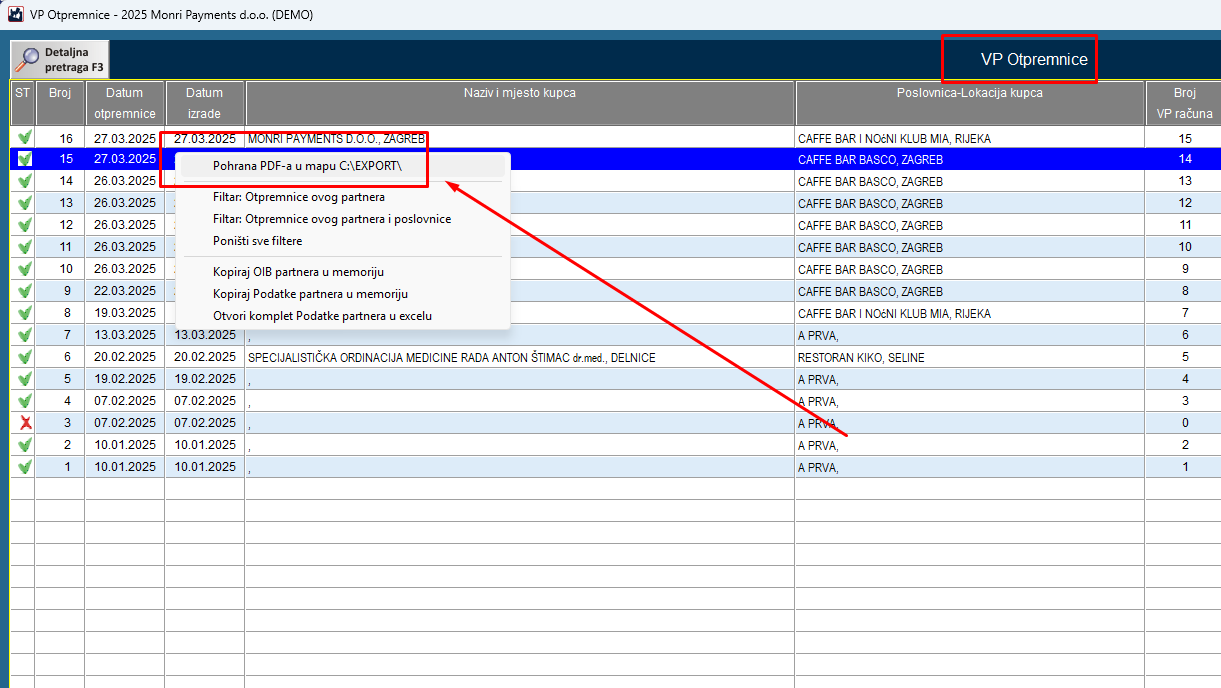This screenshot has width=1221, height=688.
Task: Click Datum izrade 19.02.2025 in row 5
Action: (205, 379)
